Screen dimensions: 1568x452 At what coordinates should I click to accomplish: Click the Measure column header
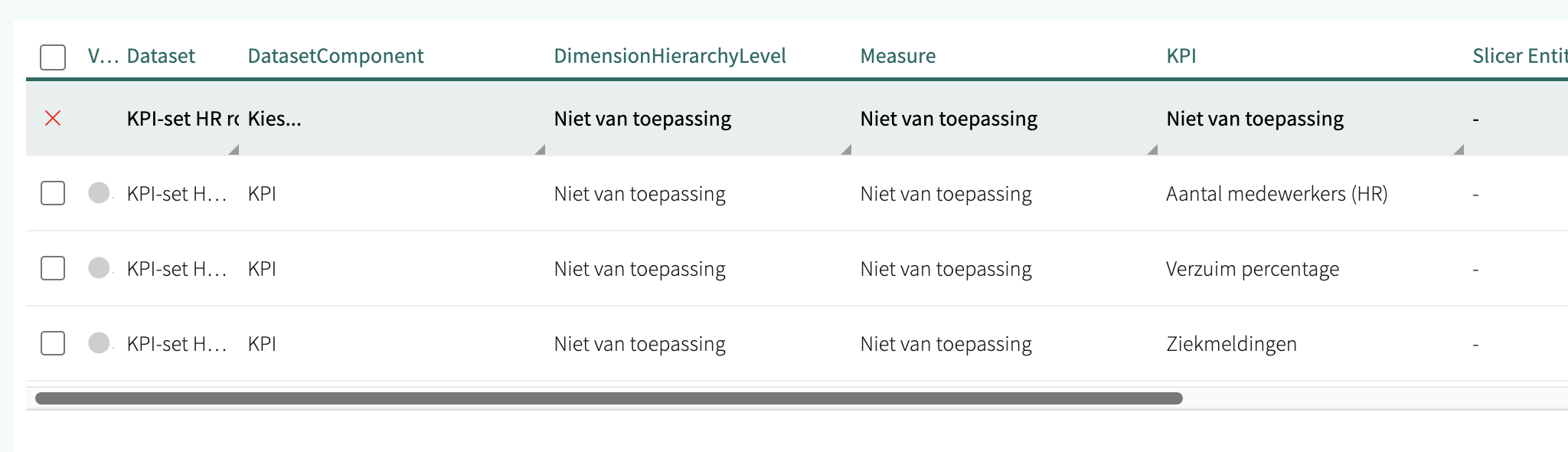pos(898,56)
